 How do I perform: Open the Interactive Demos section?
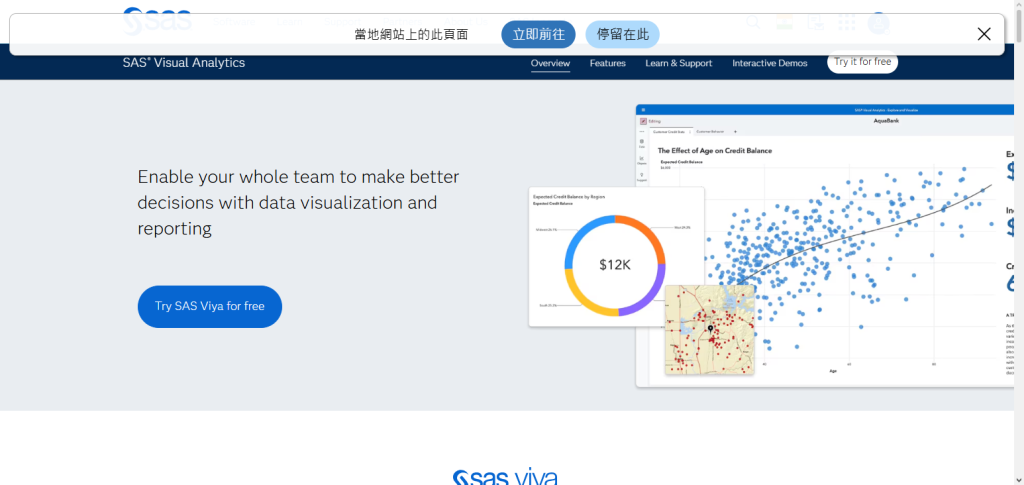[769, 63]
